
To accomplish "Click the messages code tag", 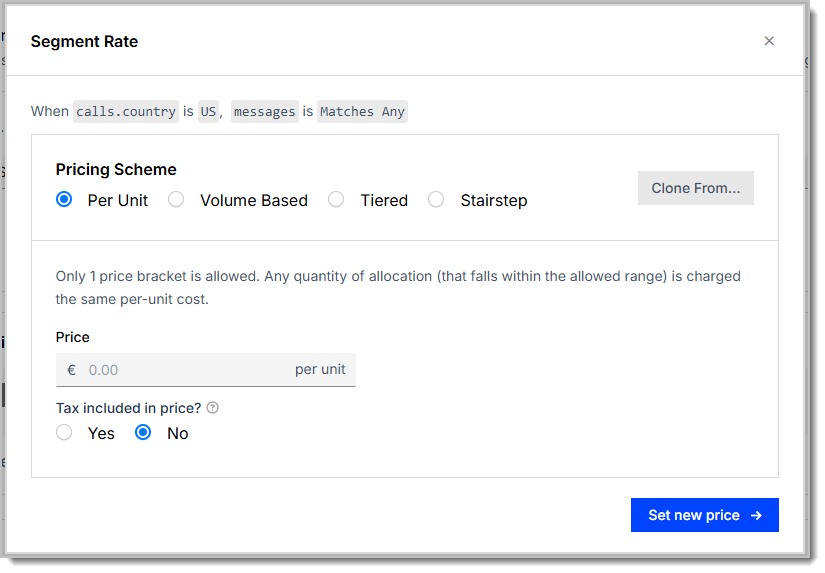I will [x=265, y=112].
